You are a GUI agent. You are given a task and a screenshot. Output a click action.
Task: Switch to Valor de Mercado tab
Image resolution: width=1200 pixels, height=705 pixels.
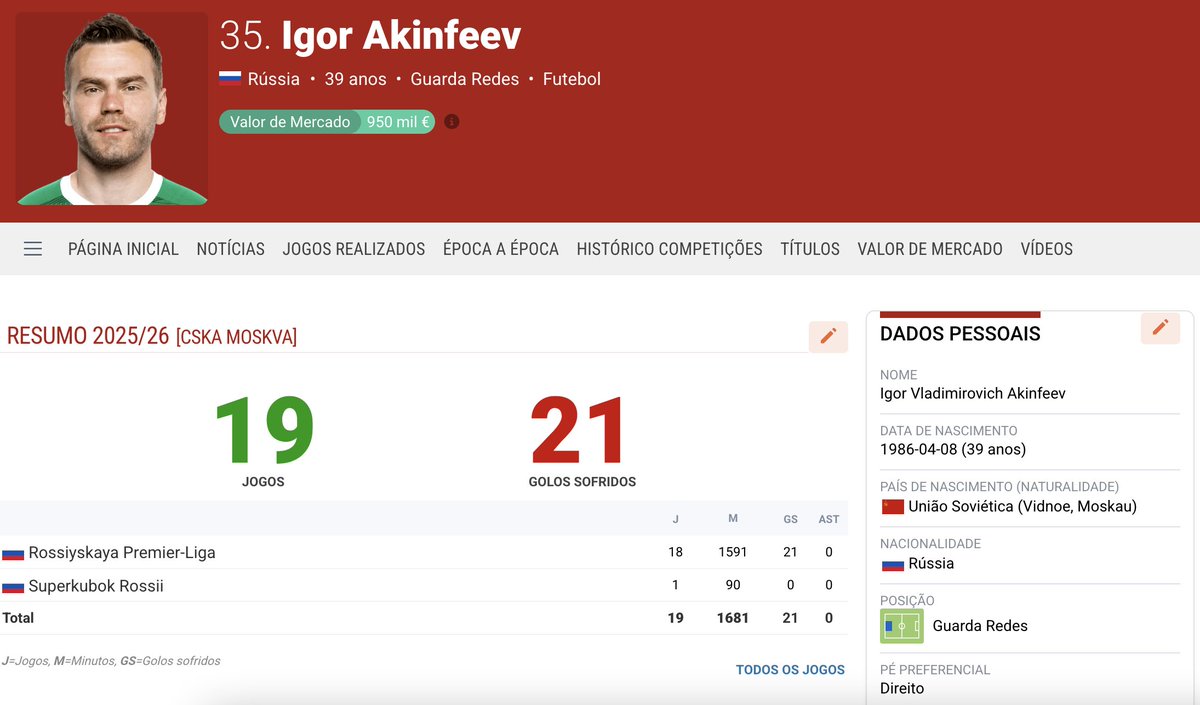930,249
